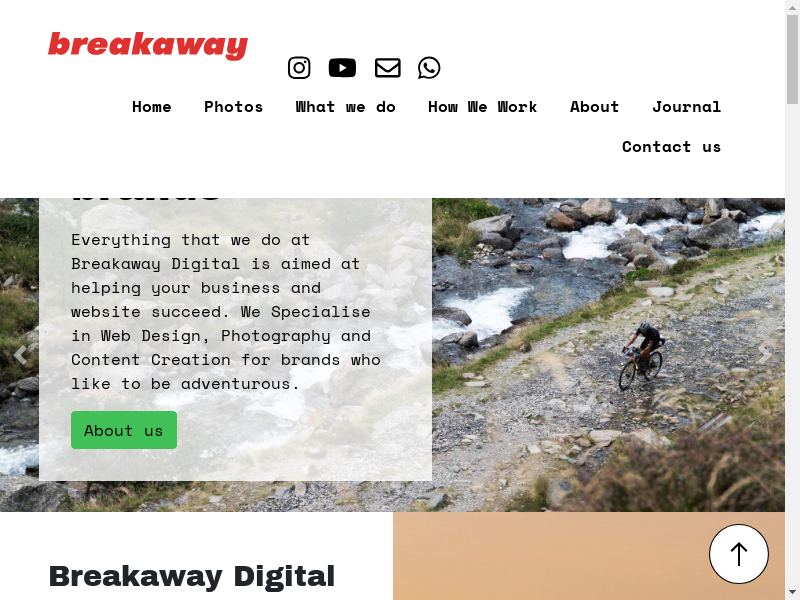Open the About navigation link

594,107
